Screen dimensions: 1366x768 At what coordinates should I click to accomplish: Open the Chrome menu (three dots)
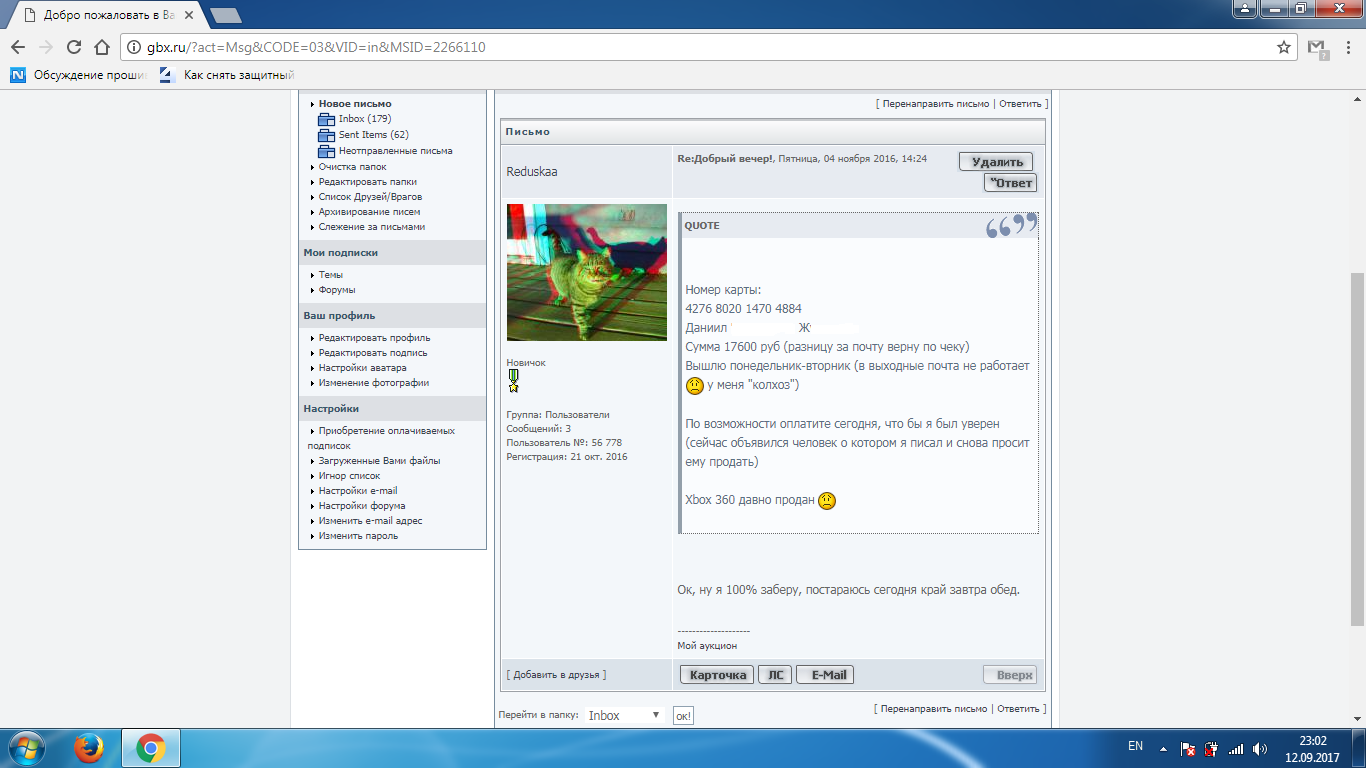[1347, 47]
